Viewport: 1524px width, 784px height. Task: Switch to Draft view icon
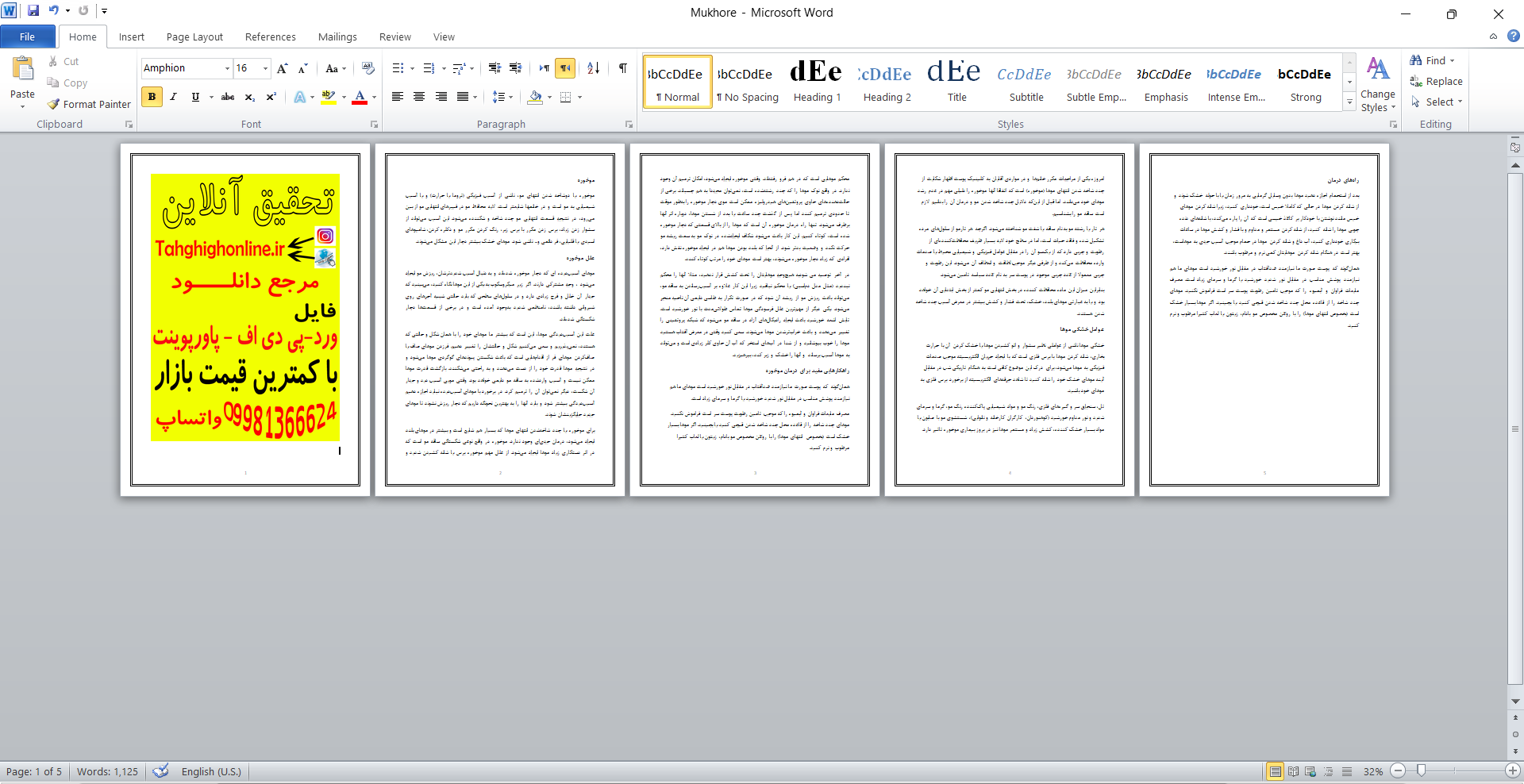click(x=1347, y=771)
